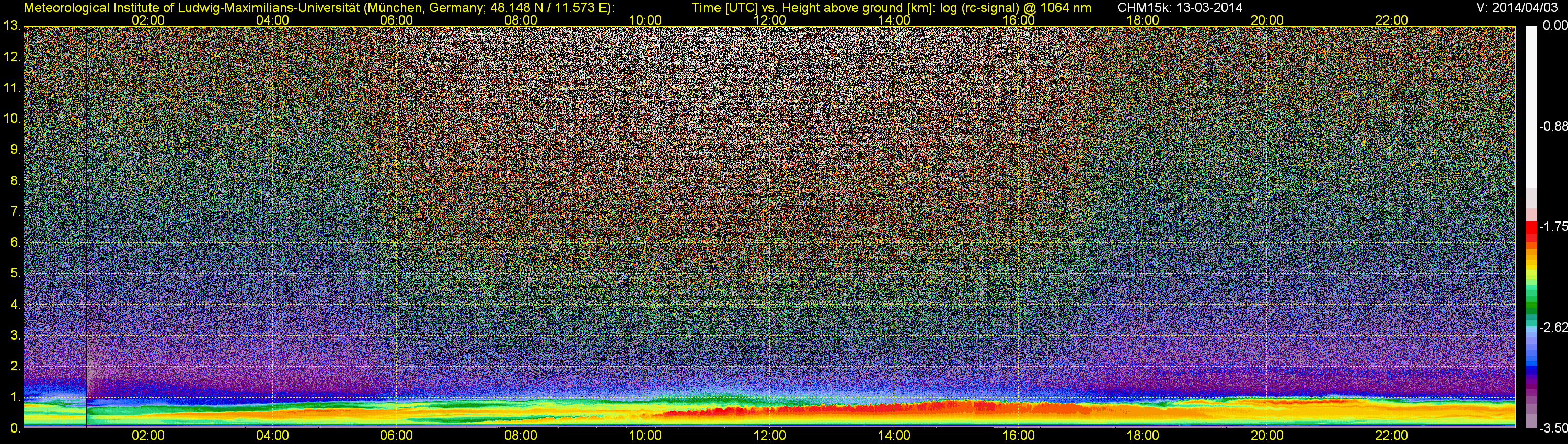Click the 12:00 label on the top time axis
This screenshot has width=1568, height=444.
769,20
